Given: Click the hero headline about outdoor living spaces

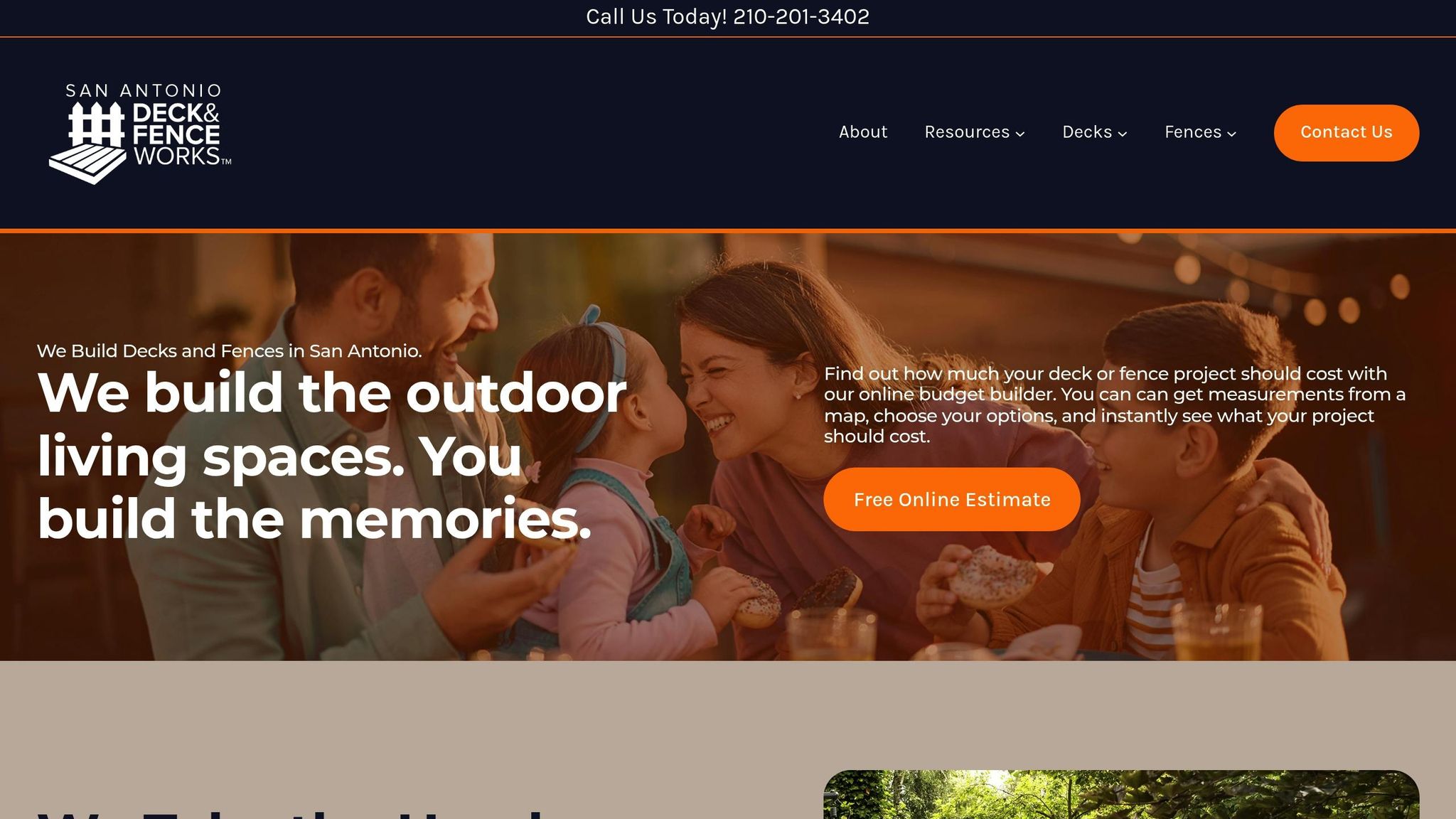Looking at the screenshot, I should tap(332, 455).
